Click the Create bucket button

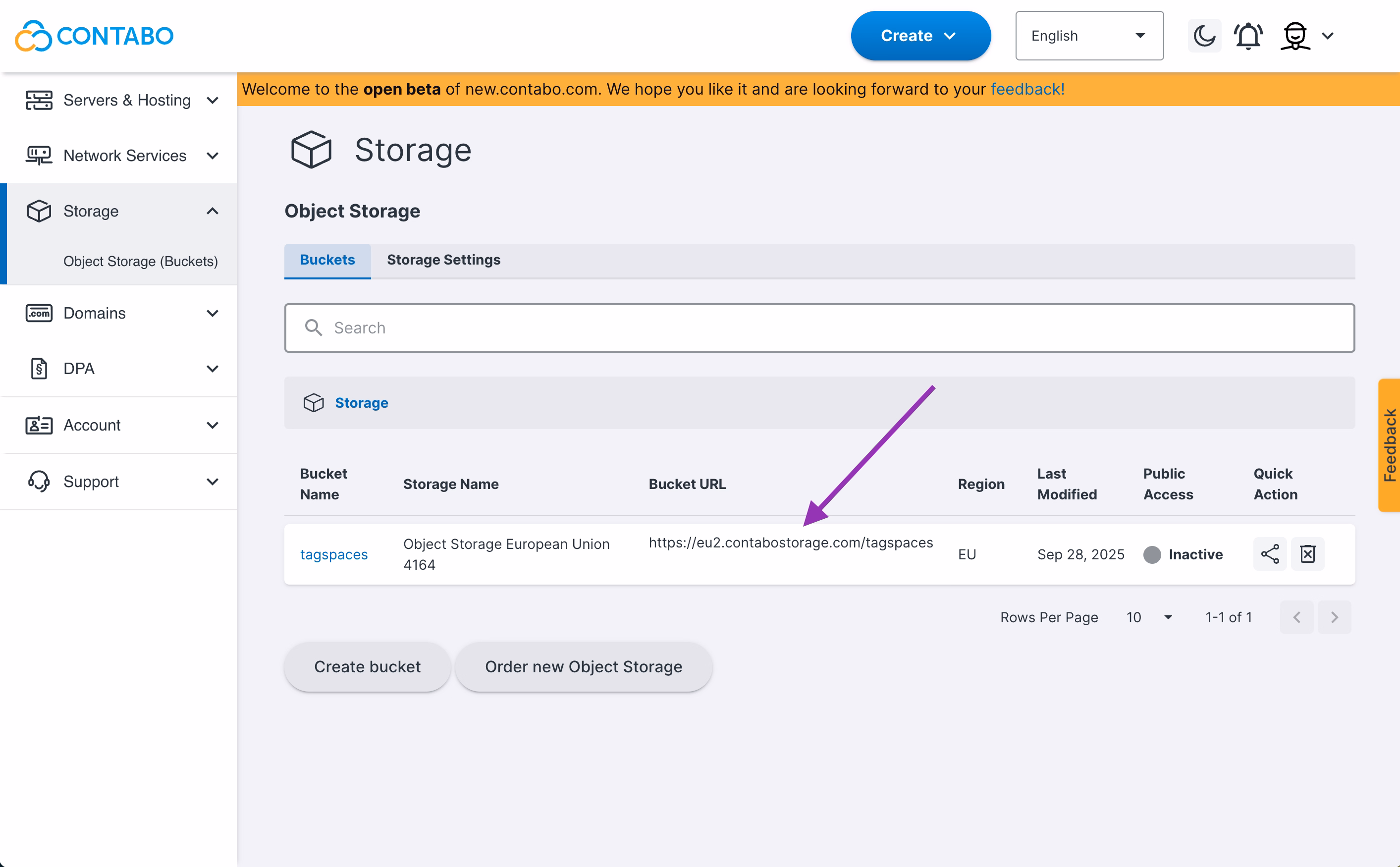[x=367, y=666]
